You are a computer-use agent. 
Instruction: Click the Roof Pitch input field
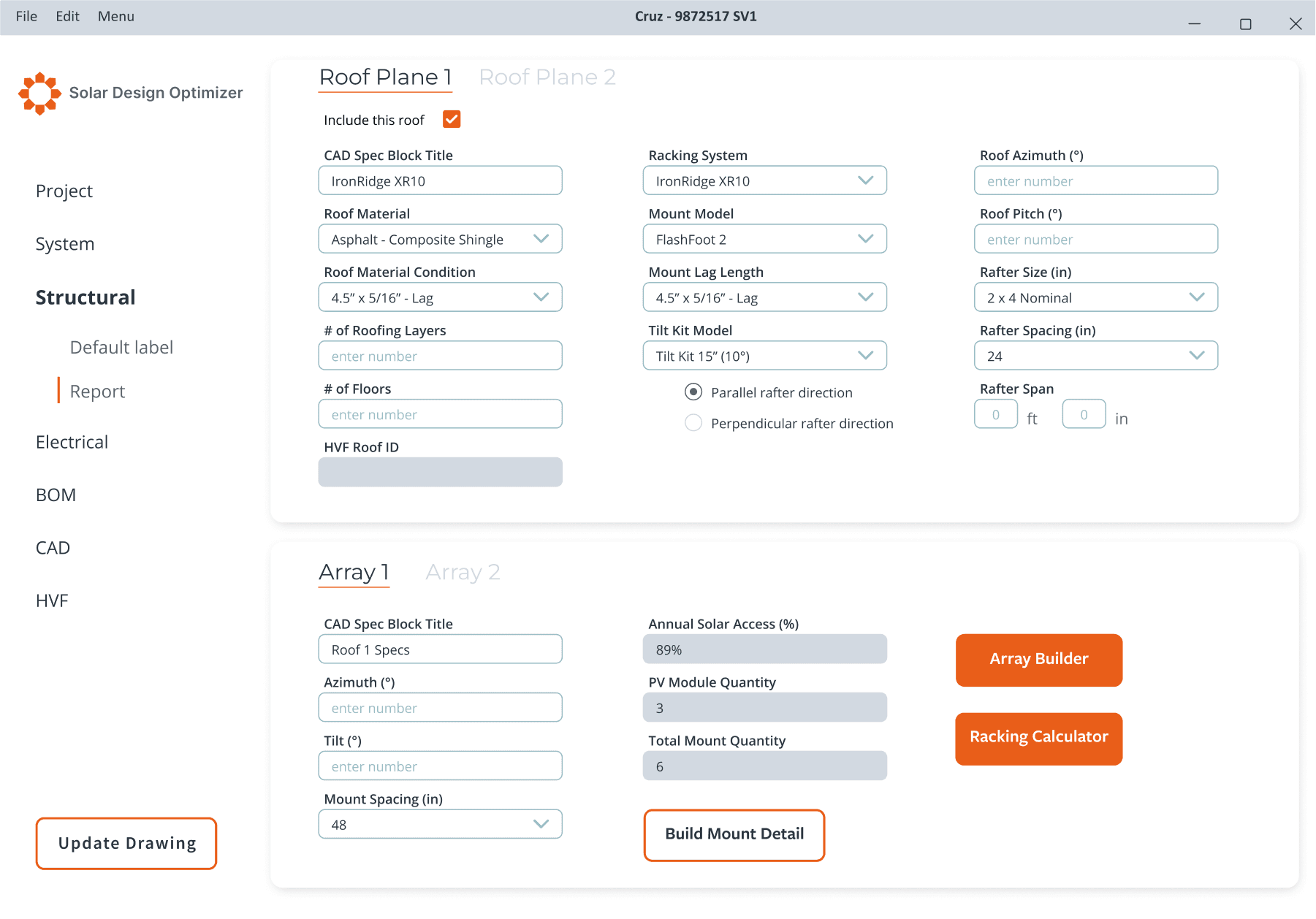tap(1096, 239)
